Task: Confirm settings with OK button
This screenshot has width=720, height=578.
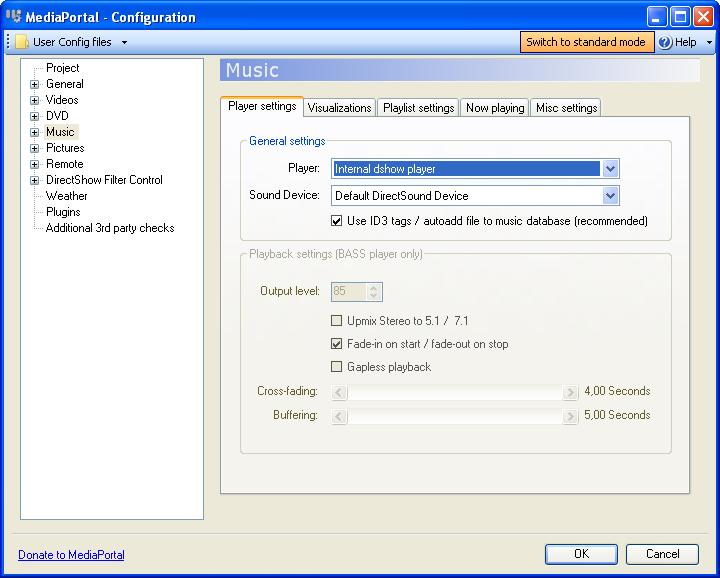Action: tap(581, 554)
